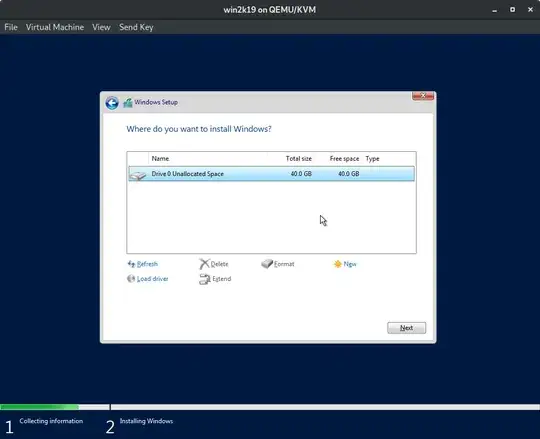Image resolution: width=540 pixels, height=439 pixels.
Task: Click the 40.0 GB total size value
Action: 301,174
